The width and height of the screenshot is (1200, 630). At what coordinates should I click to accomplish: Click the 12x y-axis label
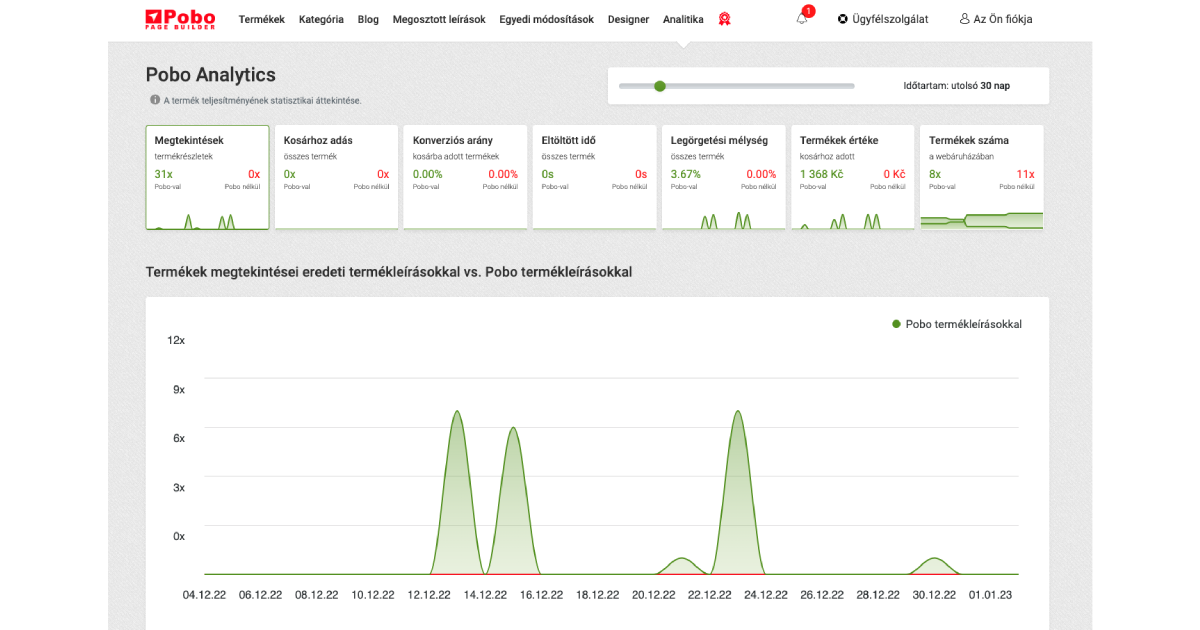[176, 340]
